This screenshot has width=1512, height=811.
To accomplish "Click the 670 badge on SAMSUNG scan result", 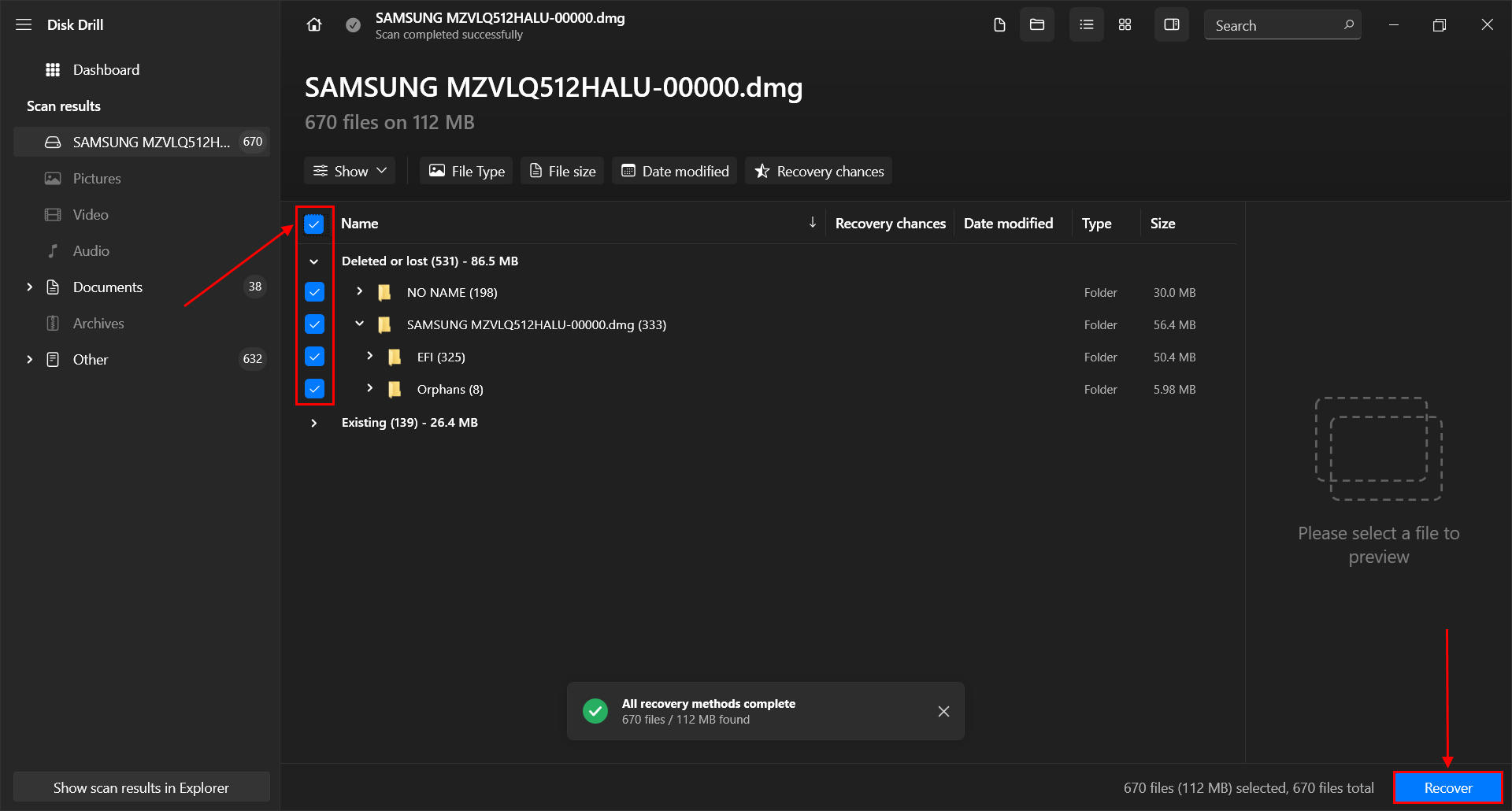I will point(253,142).
